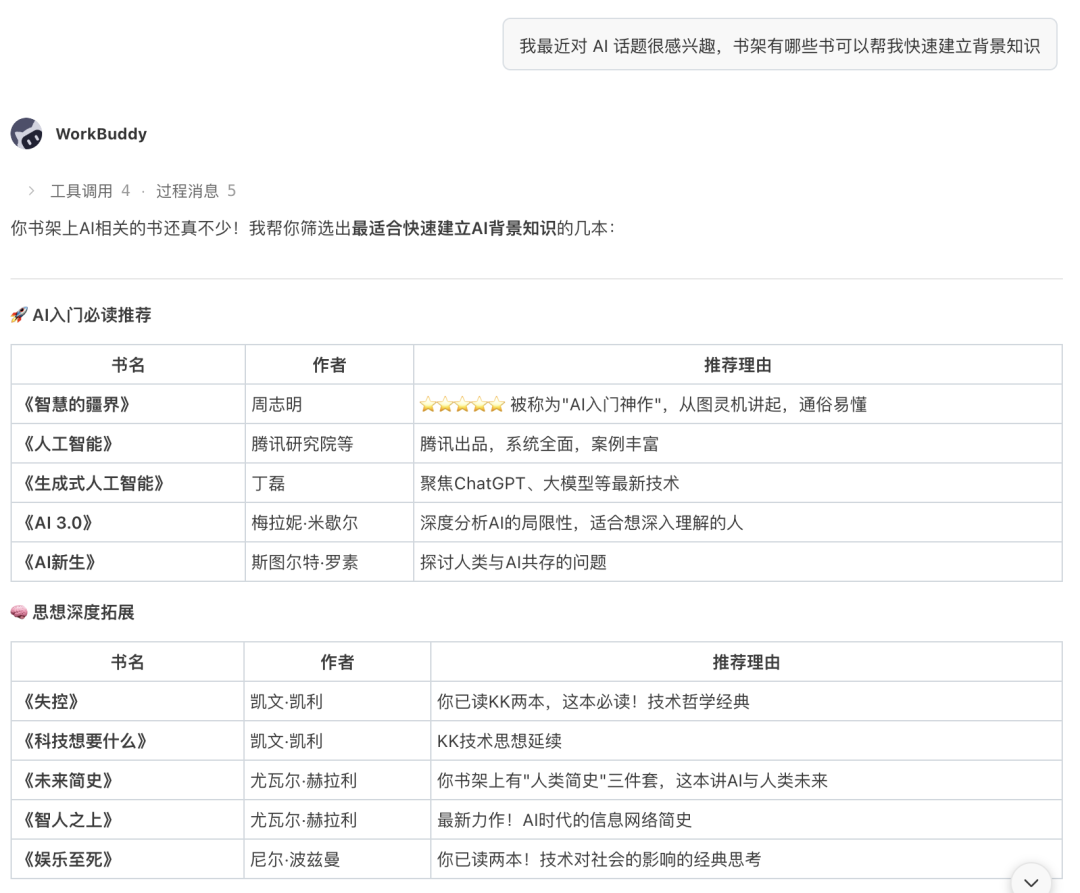Click the user message about AI 话题
Viewport: 1080px width, 893px height.
coord(780,45)
